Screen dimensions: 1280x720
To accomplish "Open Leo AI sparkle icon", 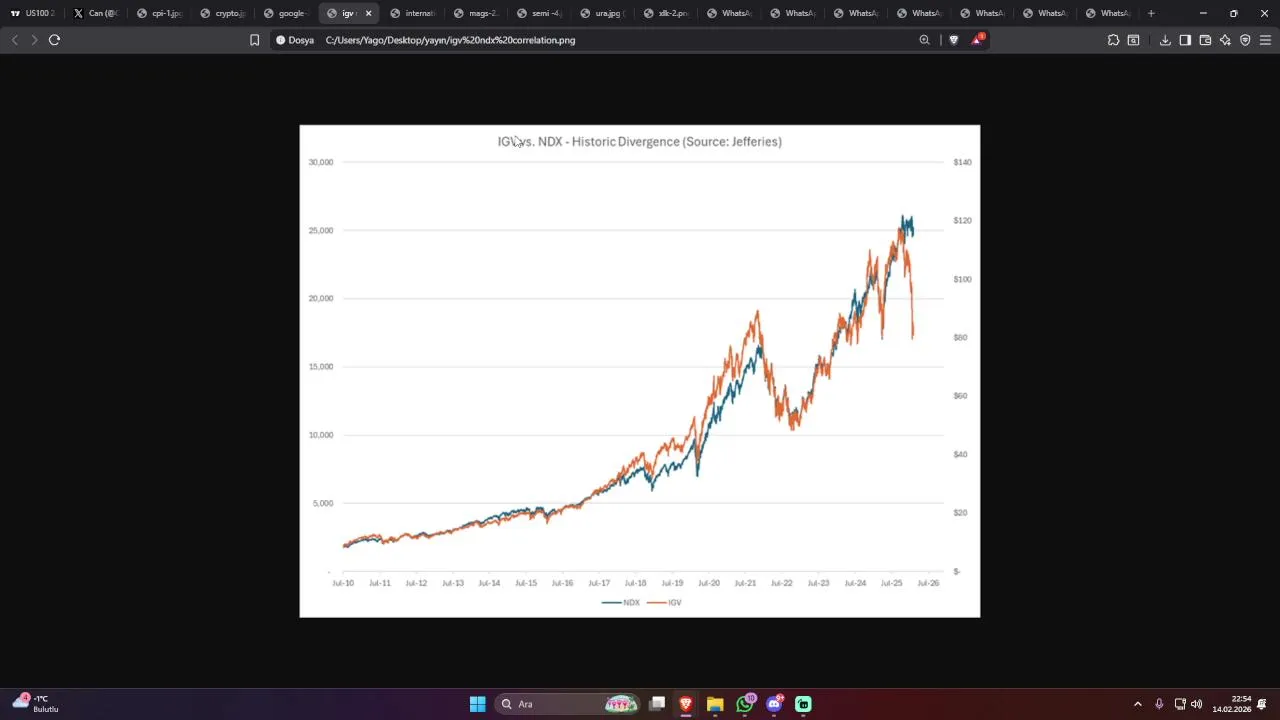I will (x=1225, y=40).
